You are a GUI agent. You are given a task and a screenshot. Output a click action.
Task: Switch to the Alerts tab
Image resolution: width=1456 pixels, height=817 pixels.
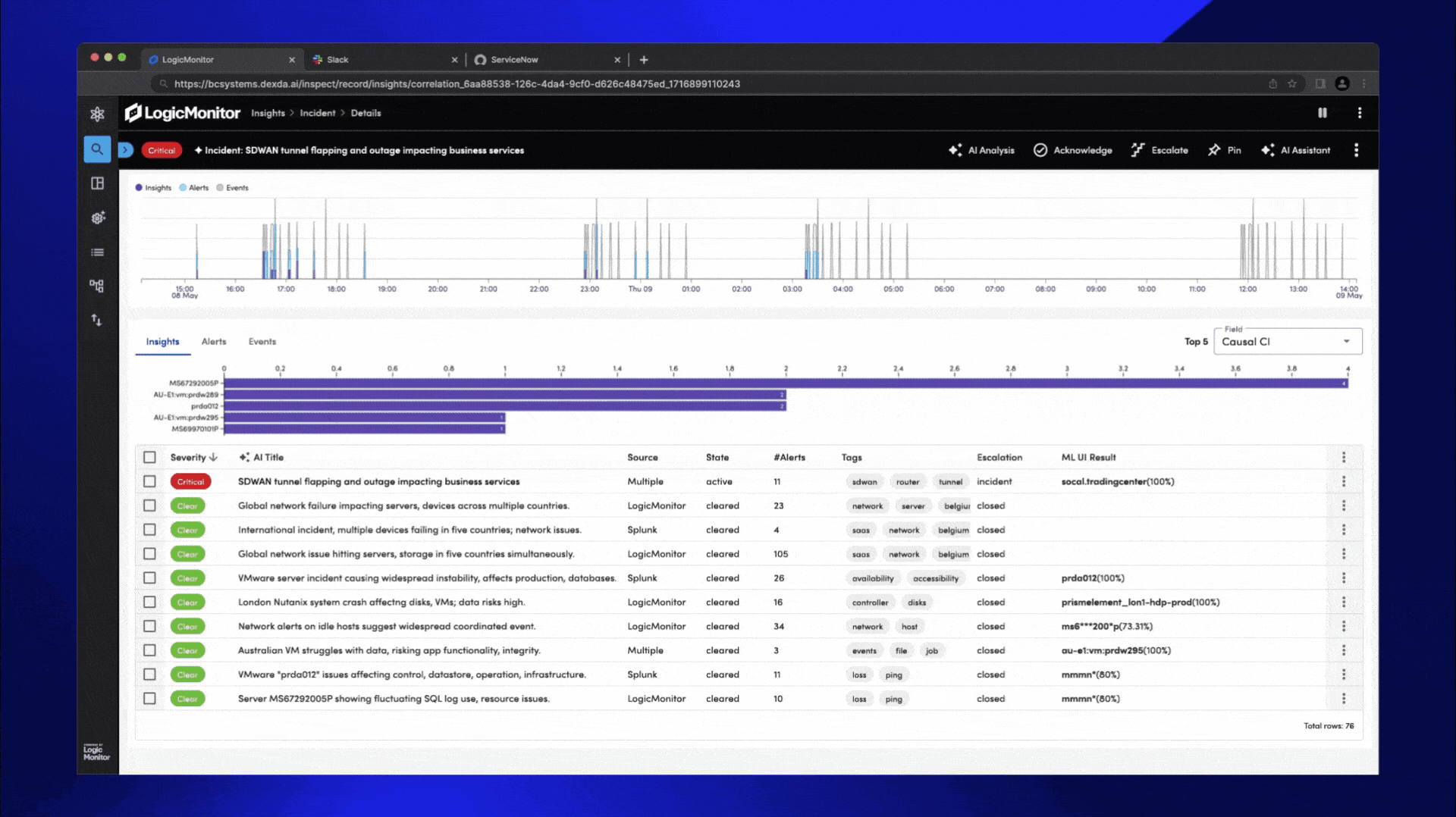coord(214,342)
